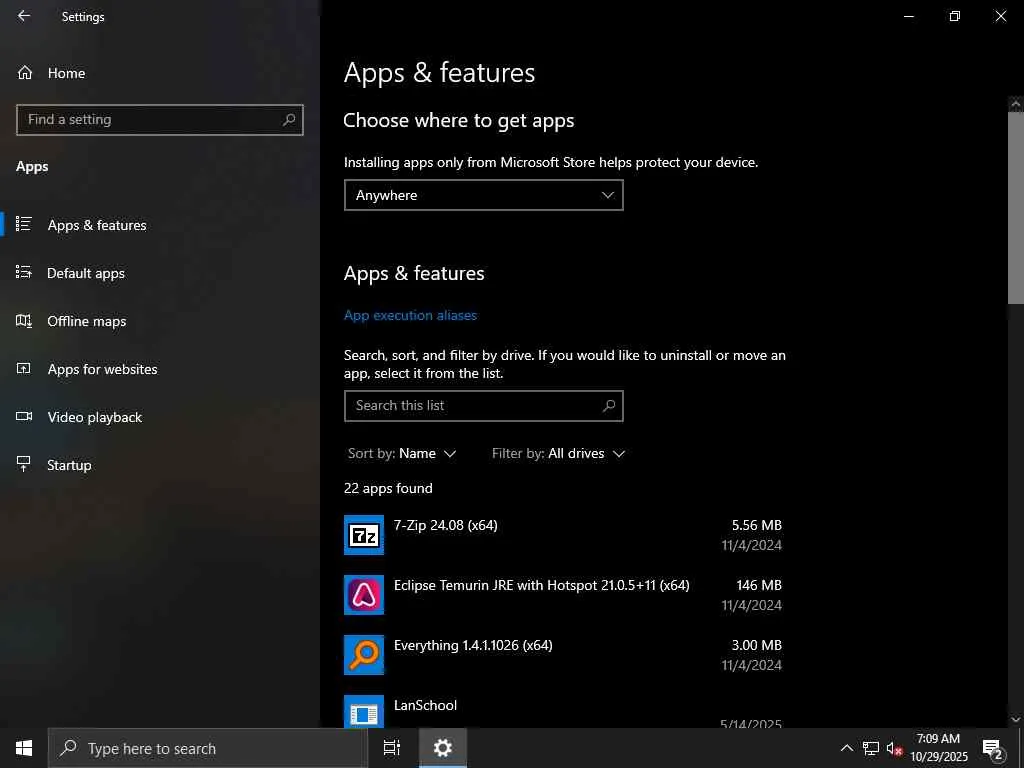Open the Action Center notifications icon
This screenshot has width=1024, height=768.
[x=993, y=748]
